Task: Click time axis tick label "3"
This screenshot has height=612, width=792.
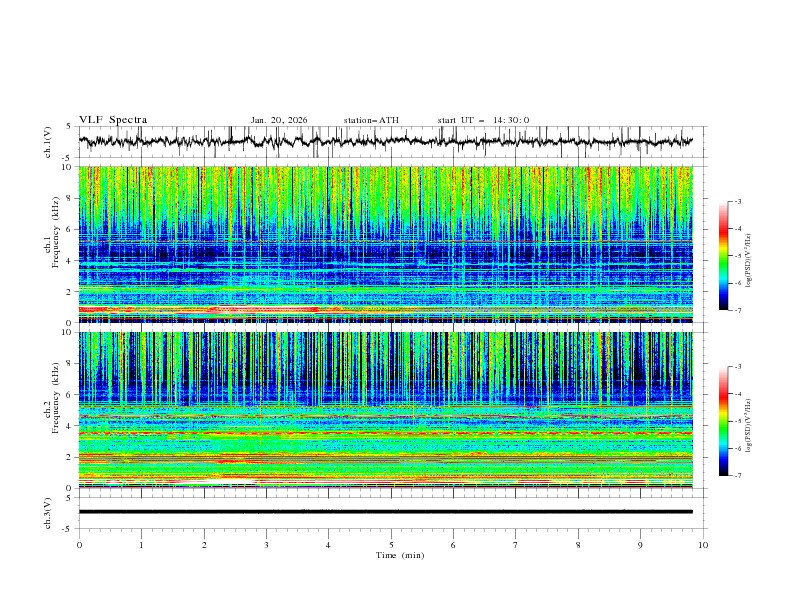Action: pos(266,545)
